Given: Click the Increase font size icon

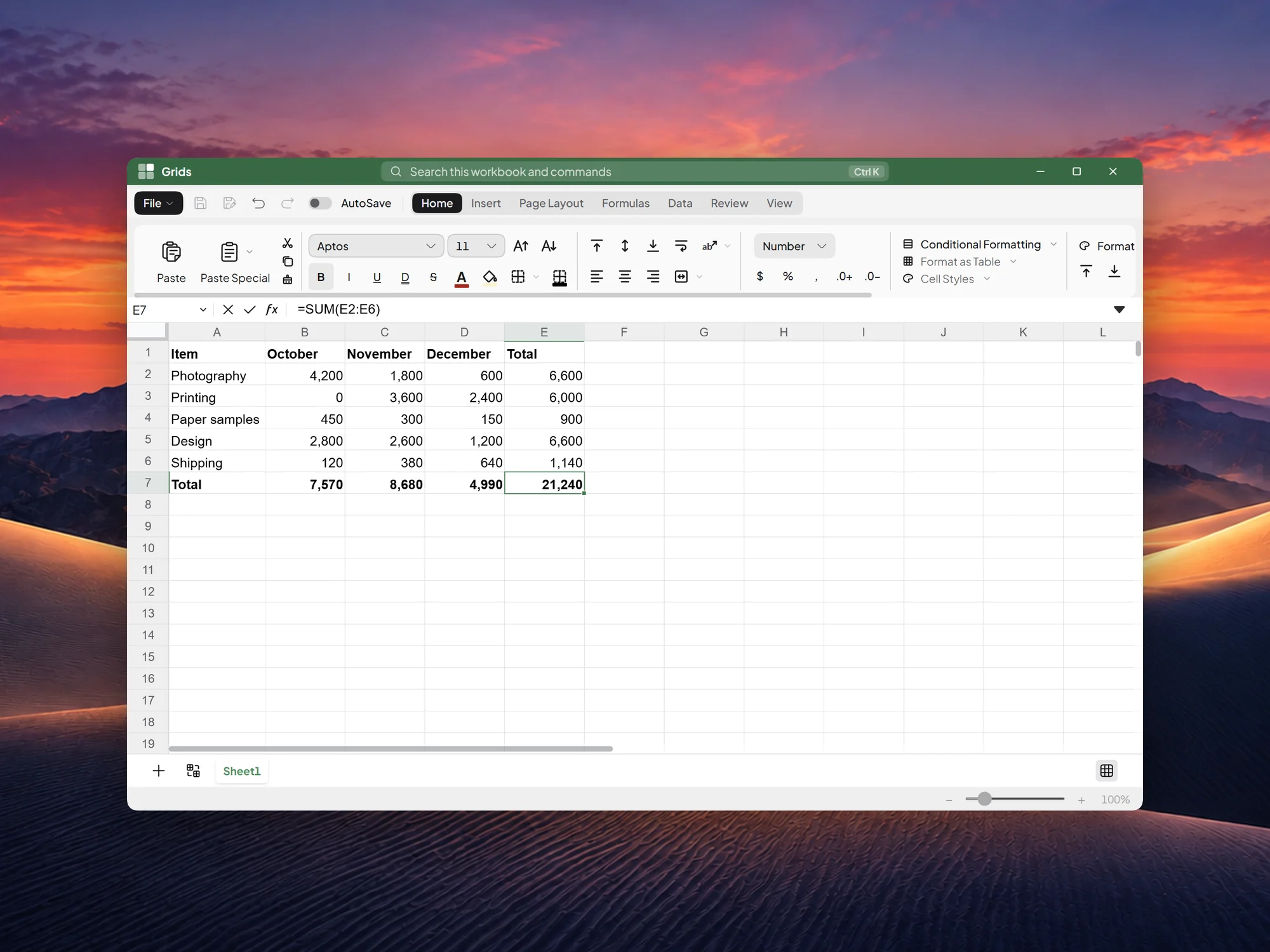Looking at the screenshot, I should (521, 246).
